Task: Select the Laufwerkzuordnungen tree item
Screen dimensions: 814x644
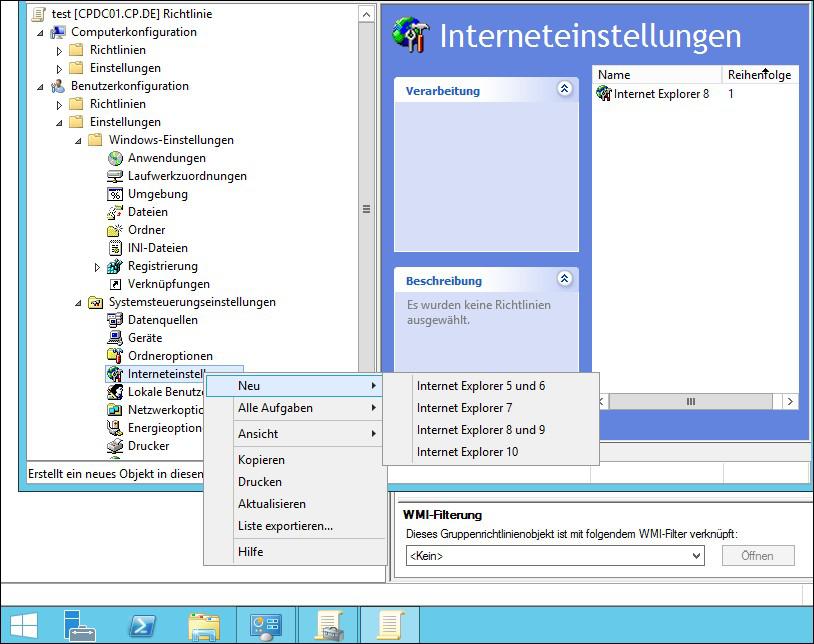Action: tap(187, 176)
